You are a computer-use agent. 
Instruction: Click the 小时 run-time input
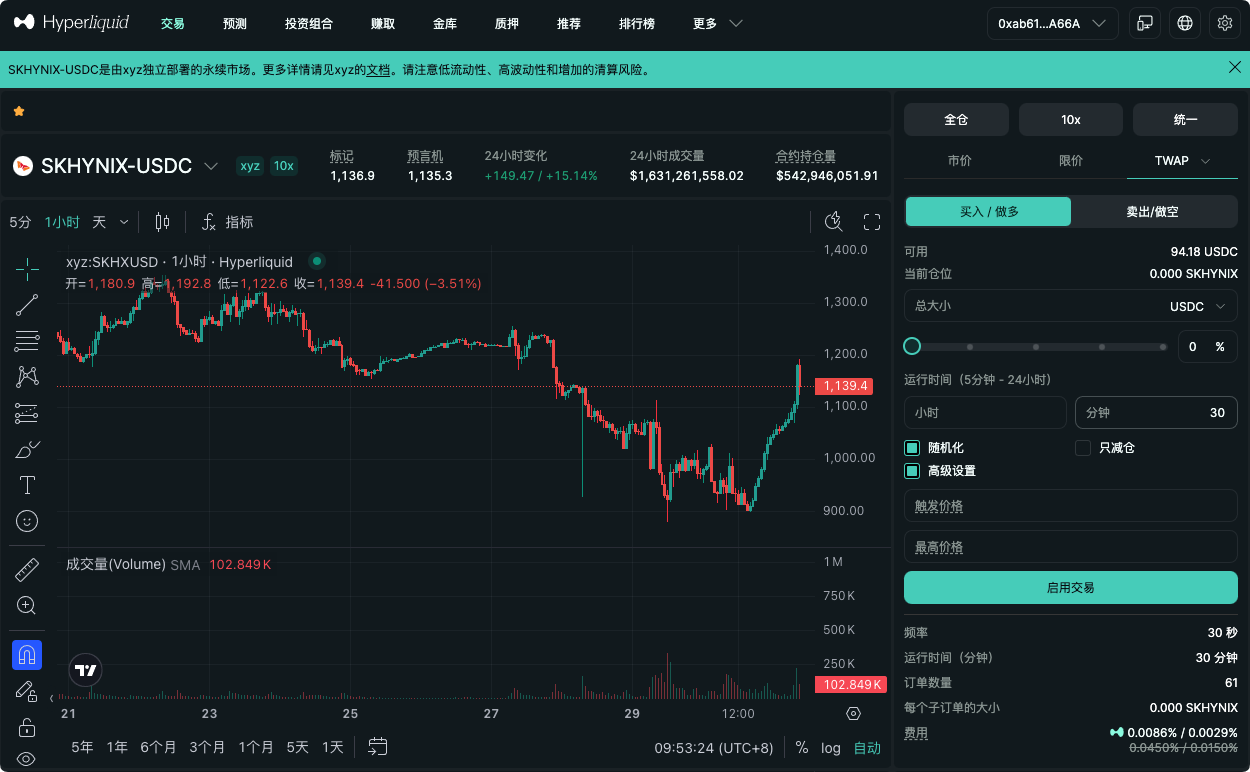985,412
